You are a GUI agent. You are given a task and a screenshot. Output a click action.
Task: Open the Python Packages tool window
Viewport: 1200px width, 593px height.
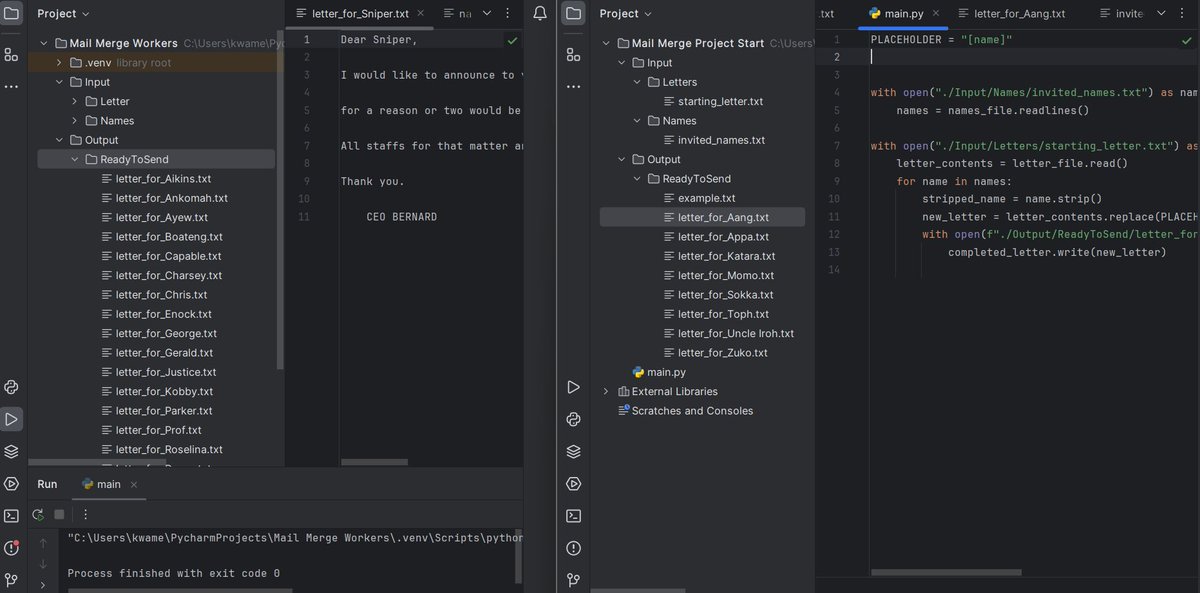(x=11, y=387)
